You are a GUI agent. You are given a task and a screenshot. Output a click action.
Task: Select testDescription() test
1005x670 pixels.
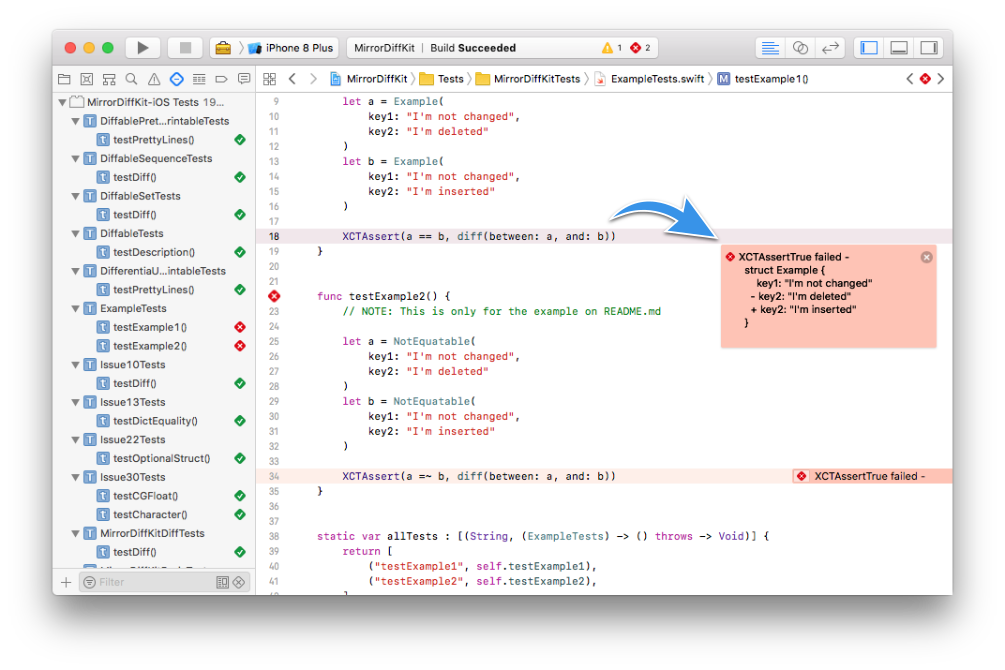[x=154, y=252]
